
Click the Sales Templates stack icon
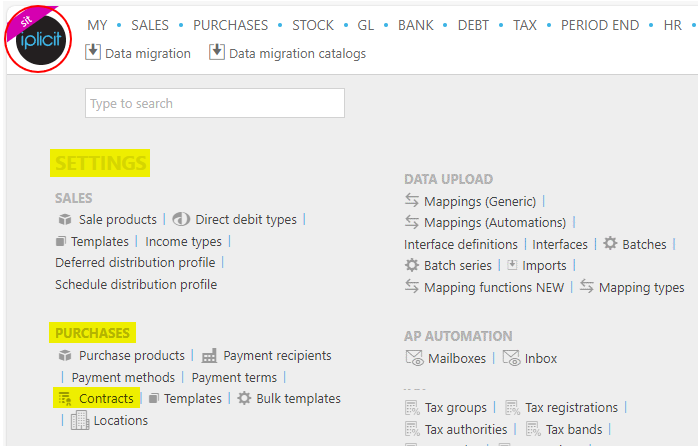(x=61, y=241)
